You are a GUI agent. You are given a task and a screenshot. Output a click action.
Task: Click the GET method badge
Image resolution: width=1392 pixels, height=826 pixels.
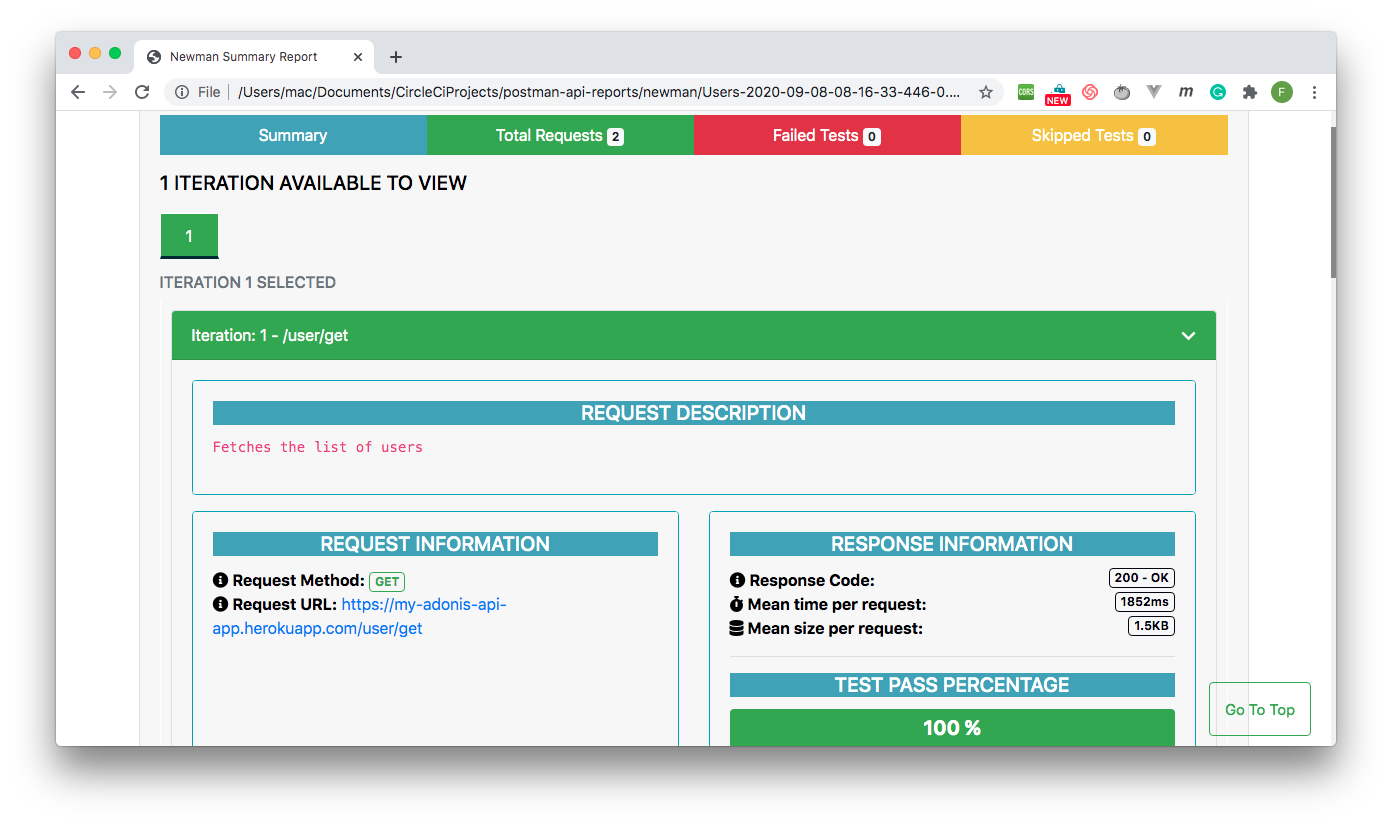point(386,581)
